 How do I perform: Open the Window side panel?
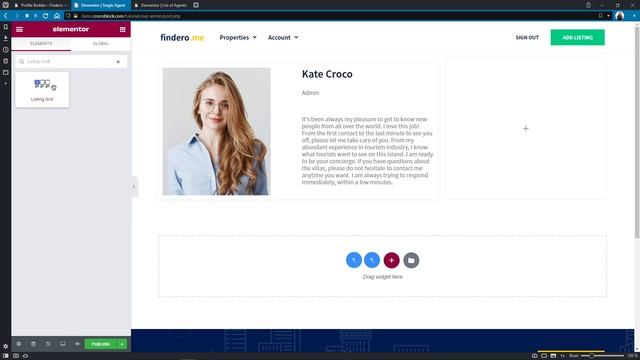(x=5, y=73)
